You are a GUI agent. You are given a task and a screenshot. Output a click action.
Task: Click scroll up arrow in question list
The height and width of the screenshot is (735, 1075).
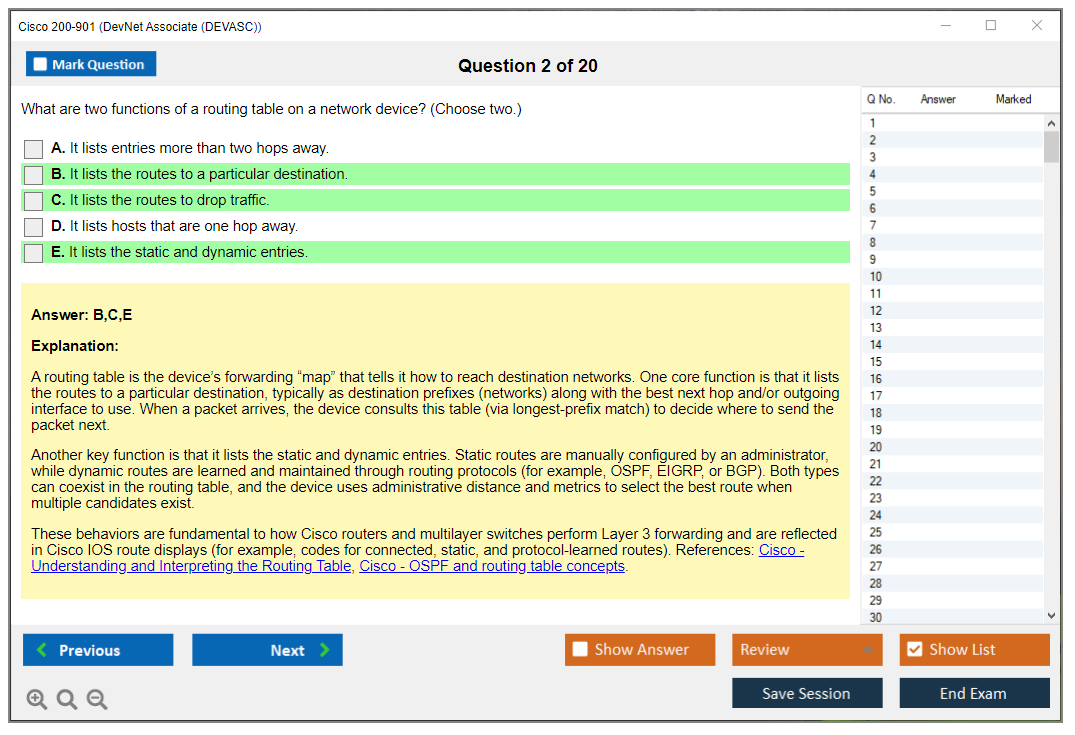(x=1050, y=123)
